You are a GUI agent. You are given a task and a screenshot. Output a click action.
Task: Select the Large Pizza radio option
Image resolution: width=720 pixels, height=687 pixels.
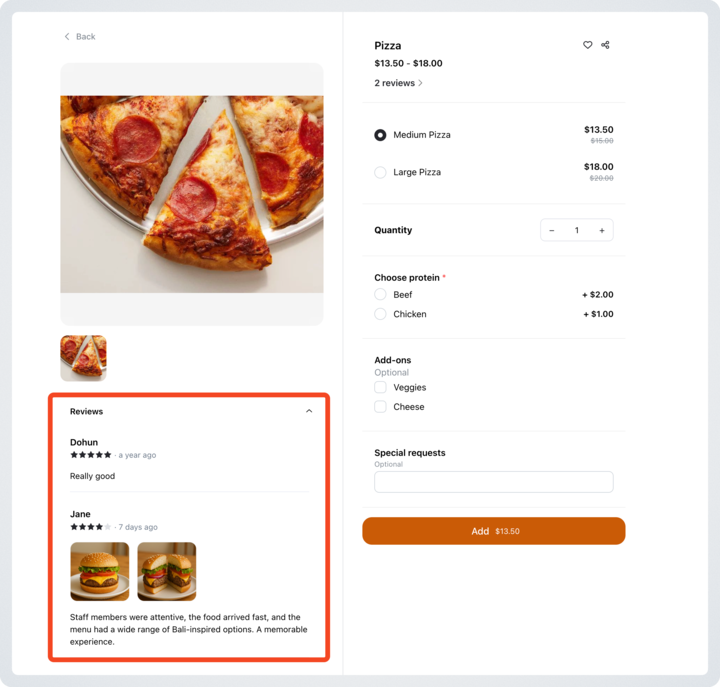pyautogui.click(x=380, y=172)
